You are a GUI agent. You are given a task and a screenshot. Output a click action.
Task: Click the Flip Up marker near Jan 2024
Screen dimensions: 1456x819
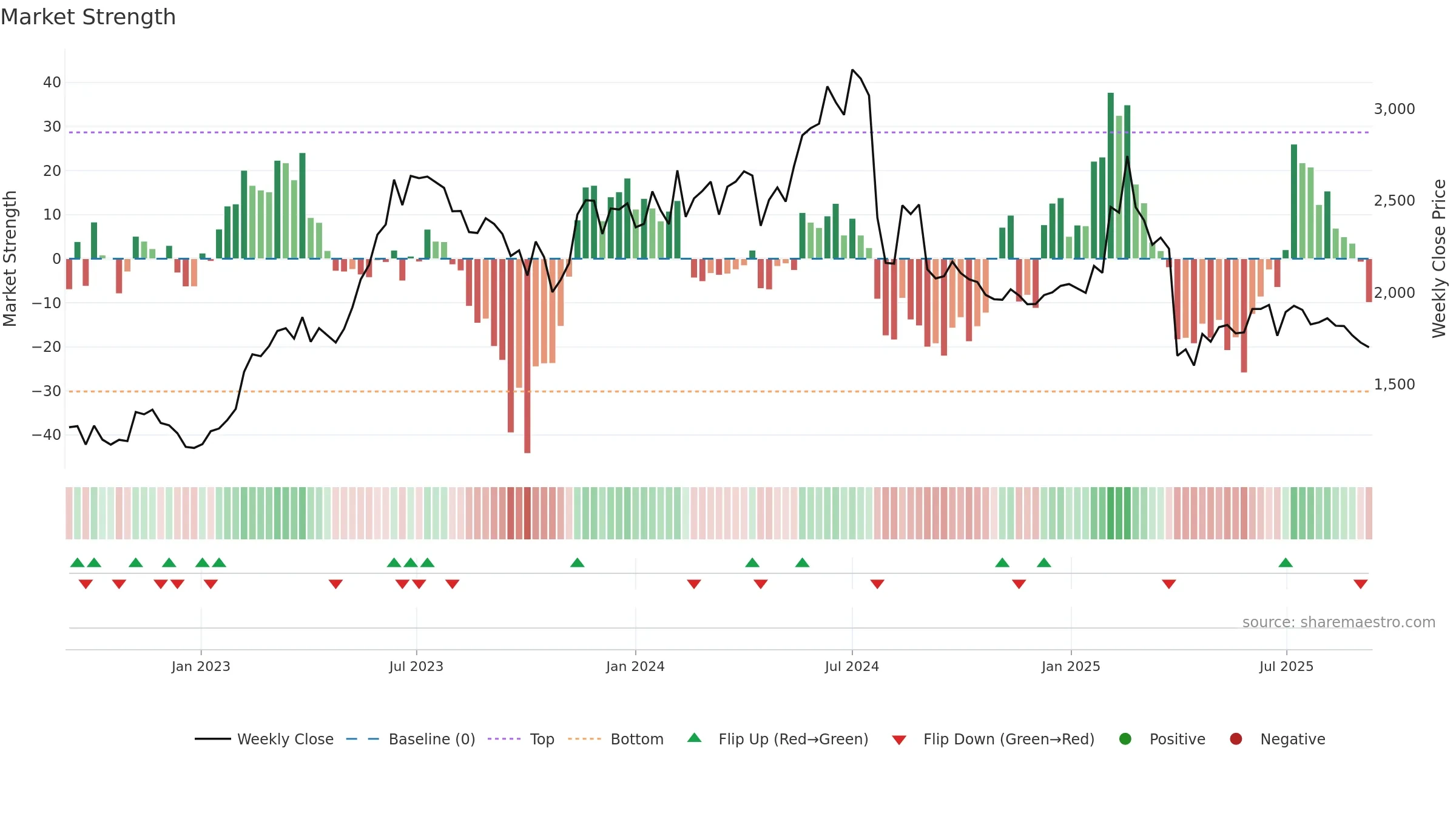pos(577,563)
